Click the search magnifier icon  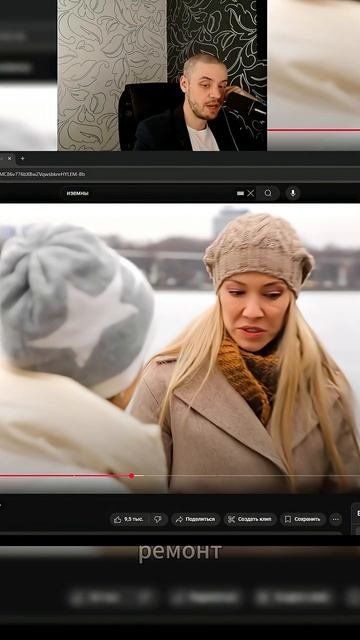point(268,193)
